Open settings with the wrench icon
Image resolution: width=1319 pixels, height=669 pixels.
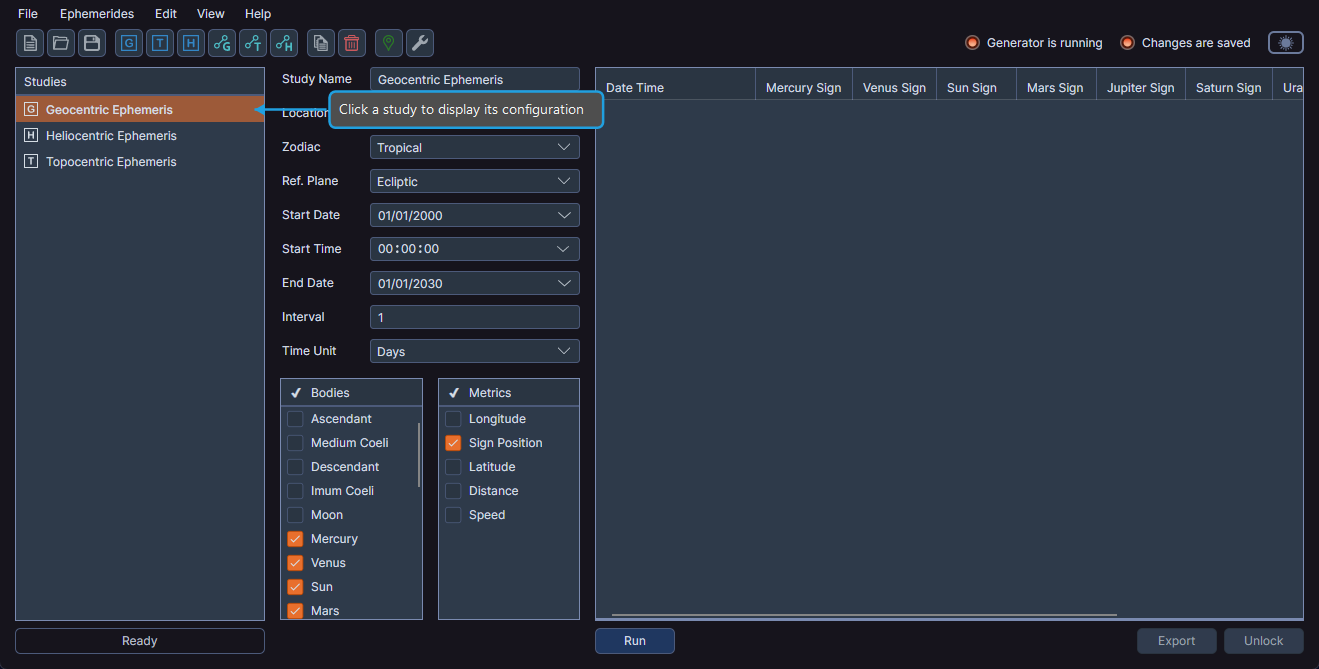pos(420,43)
